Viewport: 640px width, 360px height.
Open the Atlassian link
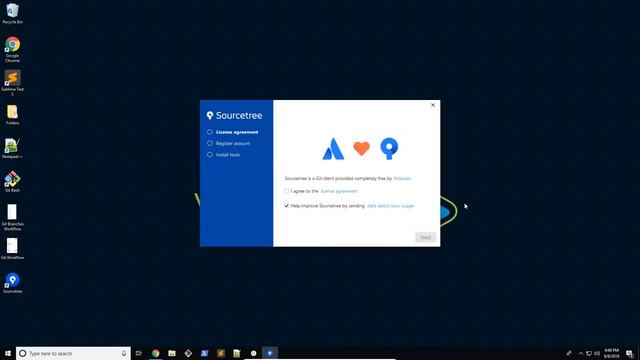click(x=402, y=178)
